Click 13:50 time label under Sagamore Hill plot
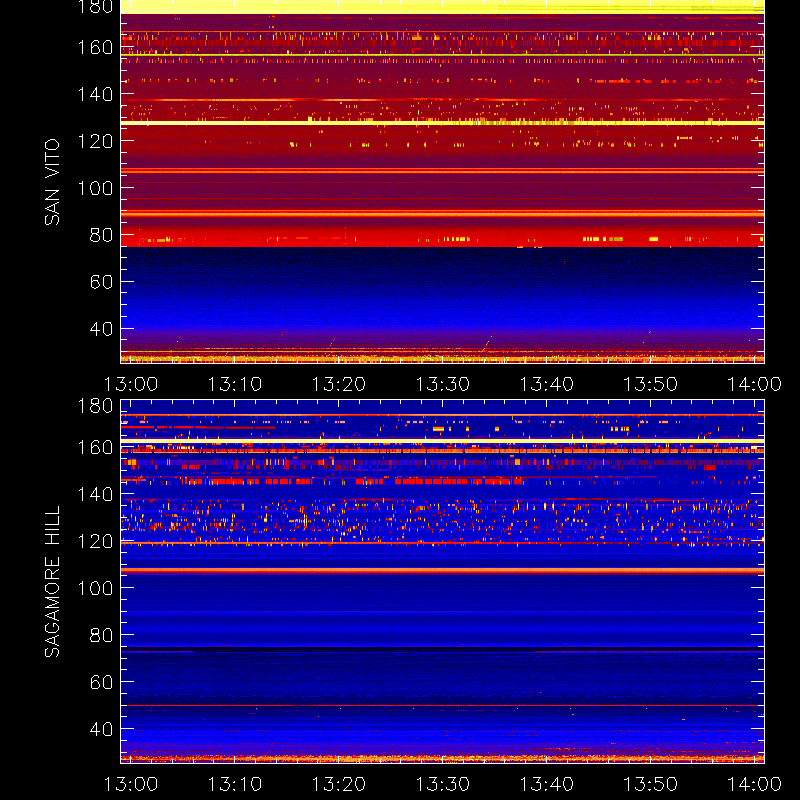This screenshot has width=800, height=800. pyautogui.click(x=651, y=784)
